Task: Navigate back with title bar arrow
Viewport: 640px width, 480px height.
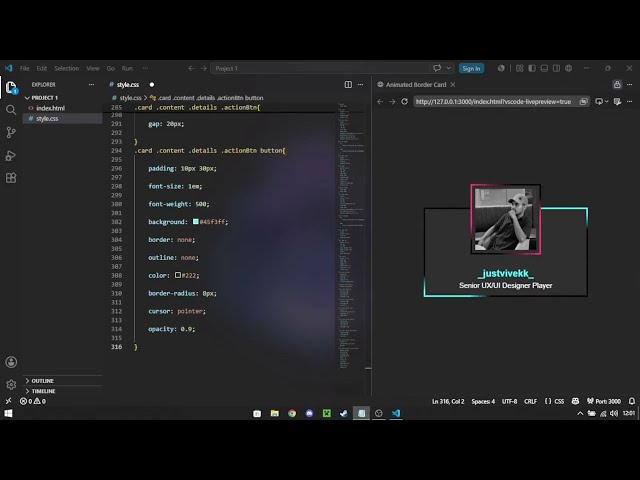Action: pyautogui.click(x=191, y=68)
